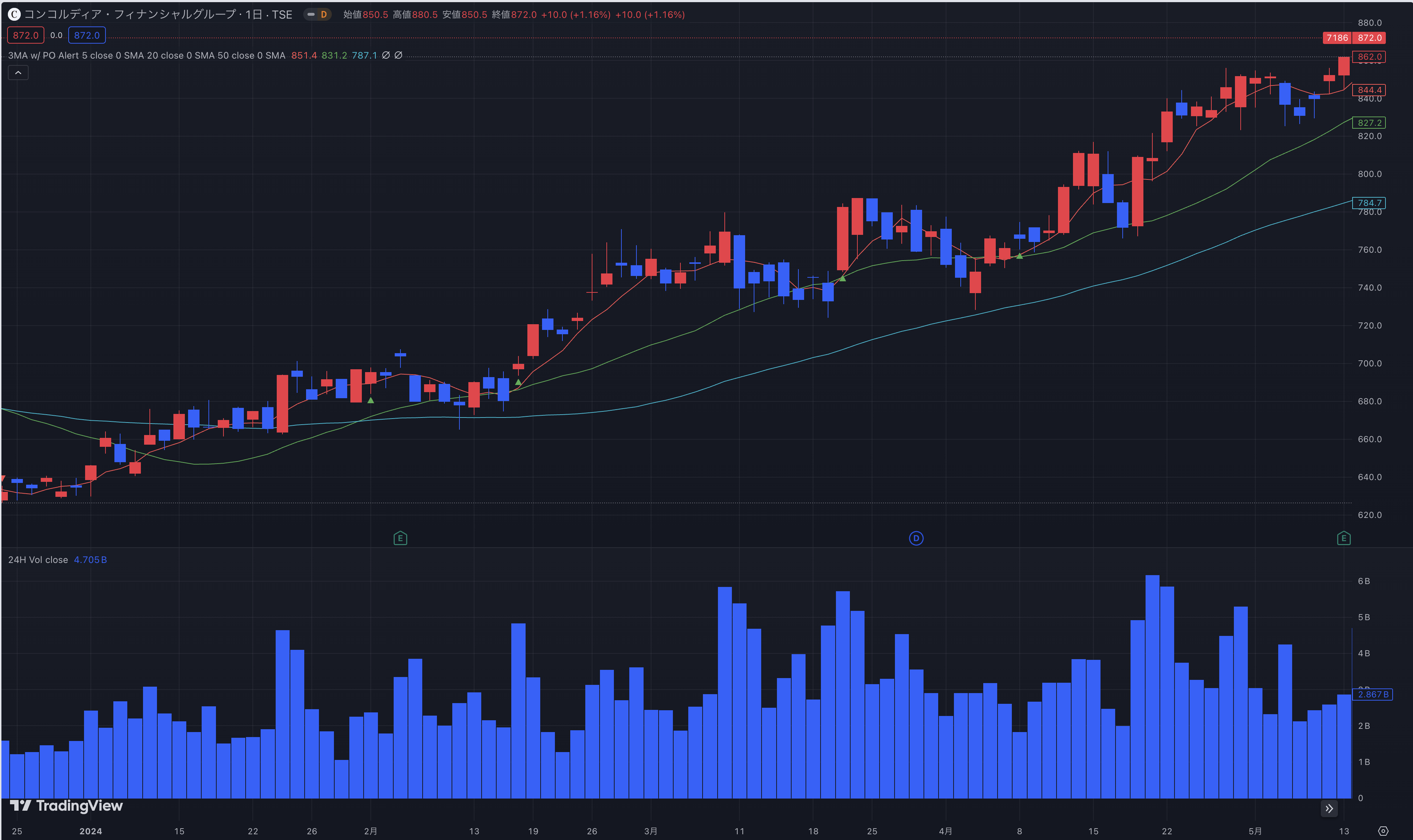Collapse the indicator legend chevron
This screenshot has width=1413, height=840.
[18, 73]
